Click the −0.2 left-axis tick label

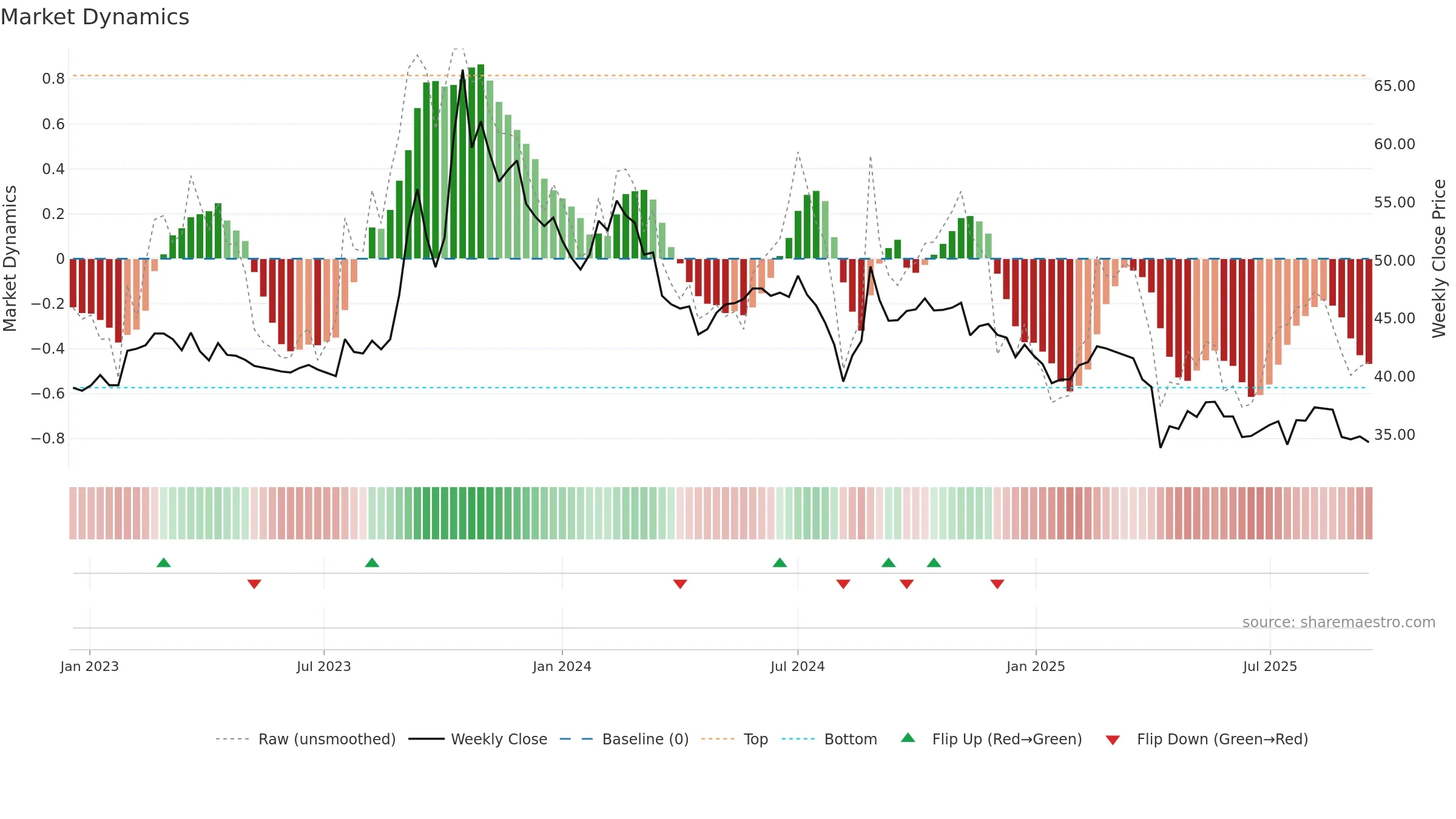[48, 304]
